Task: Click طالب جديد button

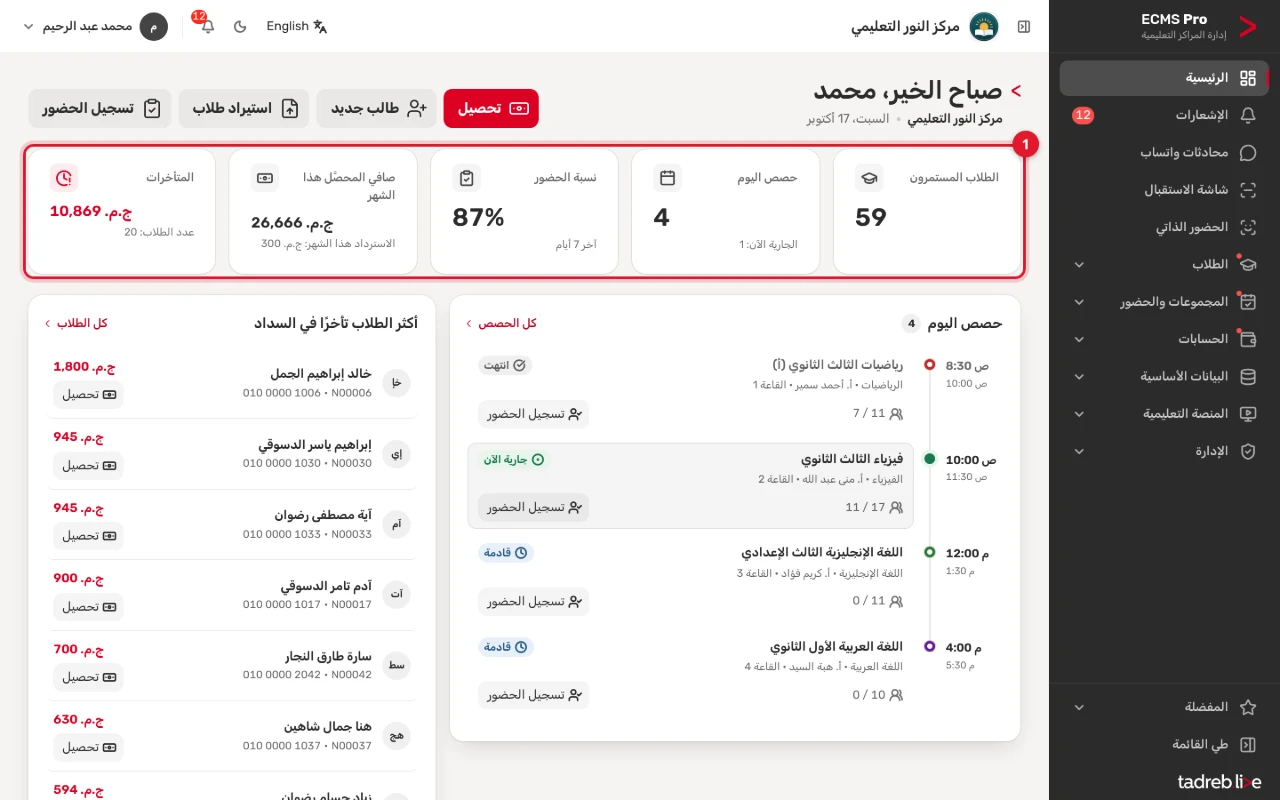Action: 376,108
